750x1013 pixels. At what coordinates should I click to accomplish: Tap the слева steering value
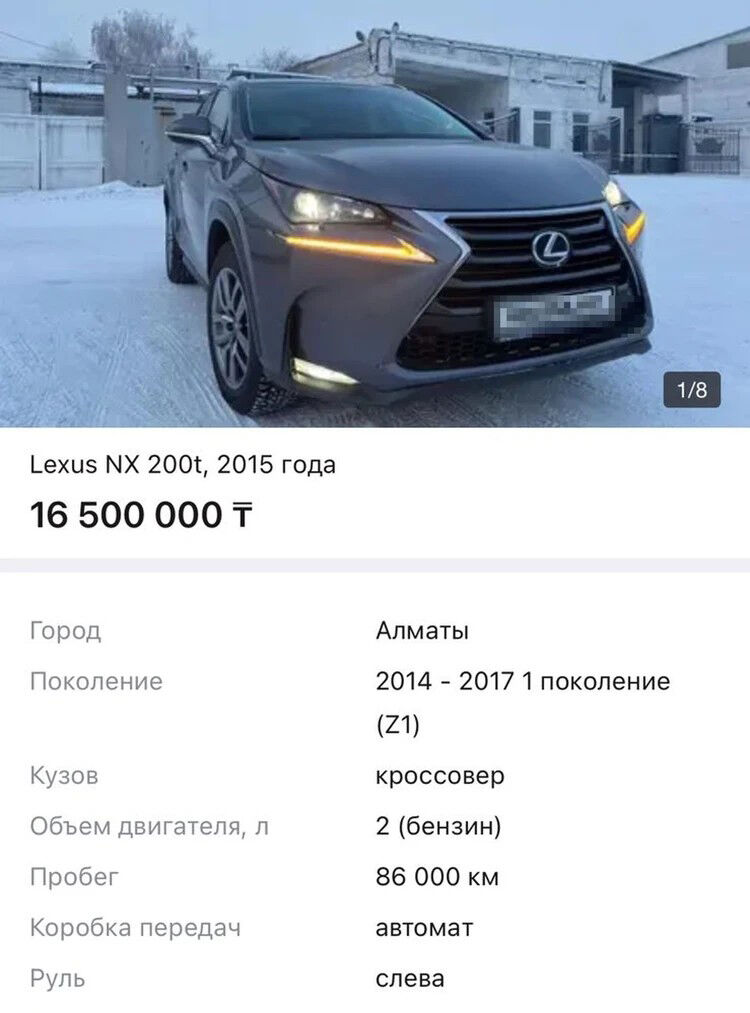[x=410, y=978]
